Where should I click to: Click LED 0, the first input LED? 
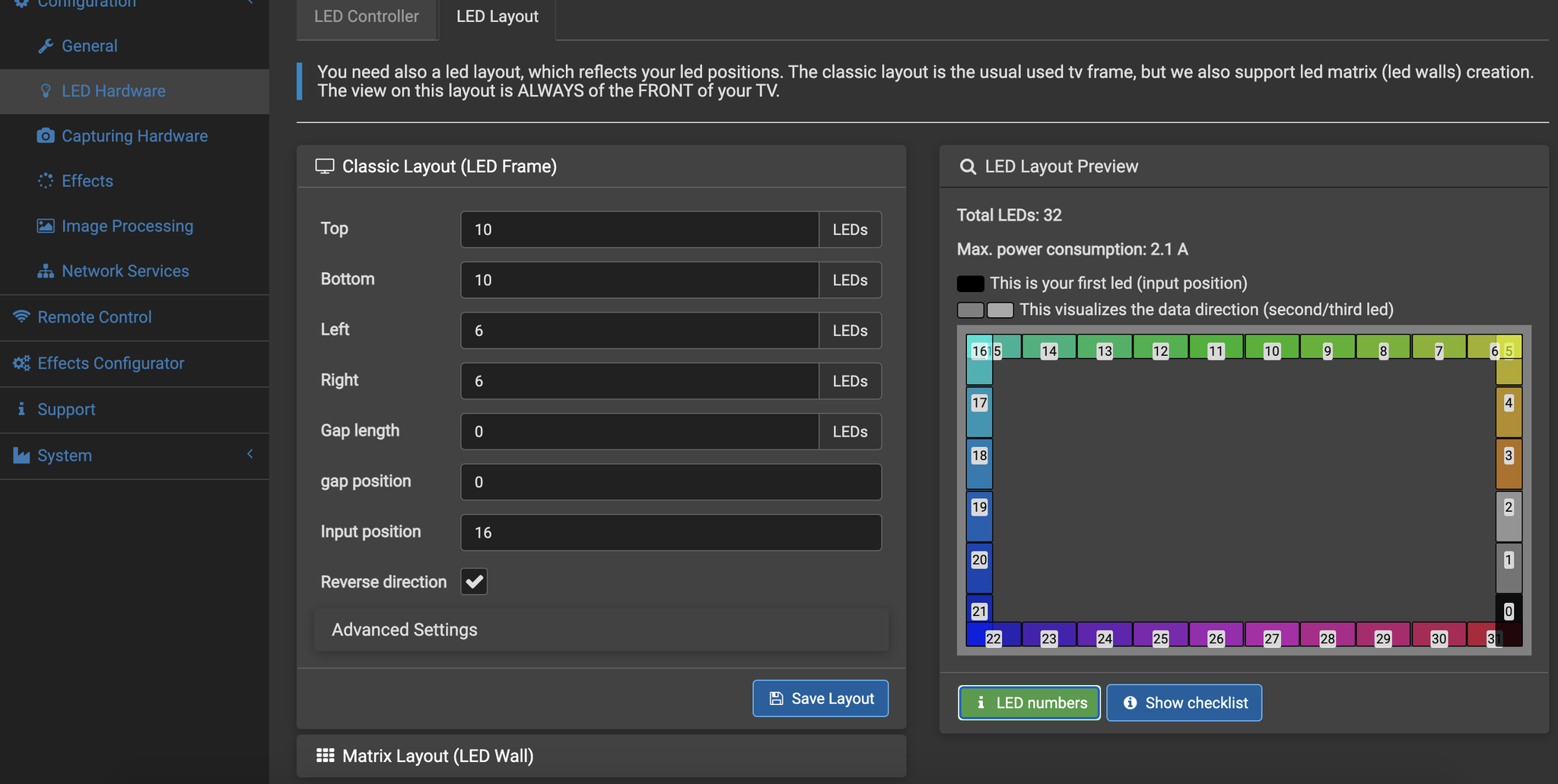(1509, 611)
